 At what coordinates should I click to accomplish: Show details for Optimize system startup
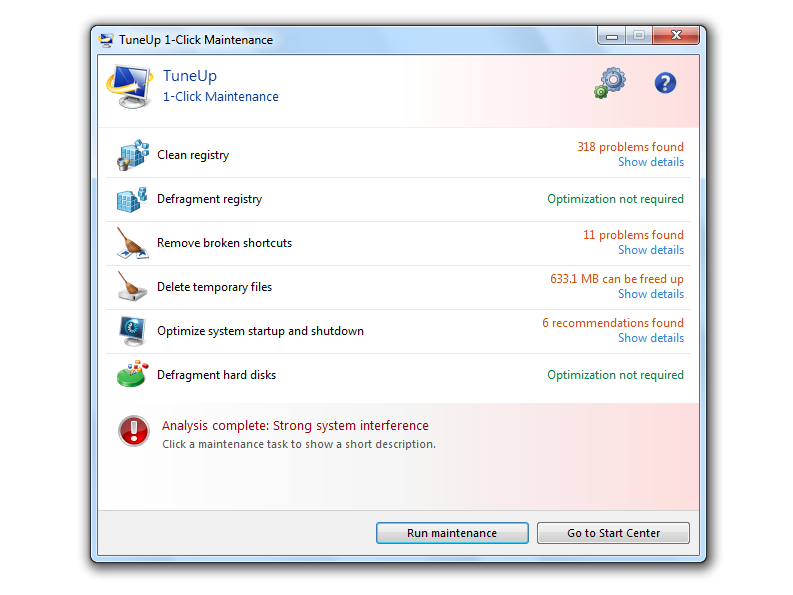[651, 338]
